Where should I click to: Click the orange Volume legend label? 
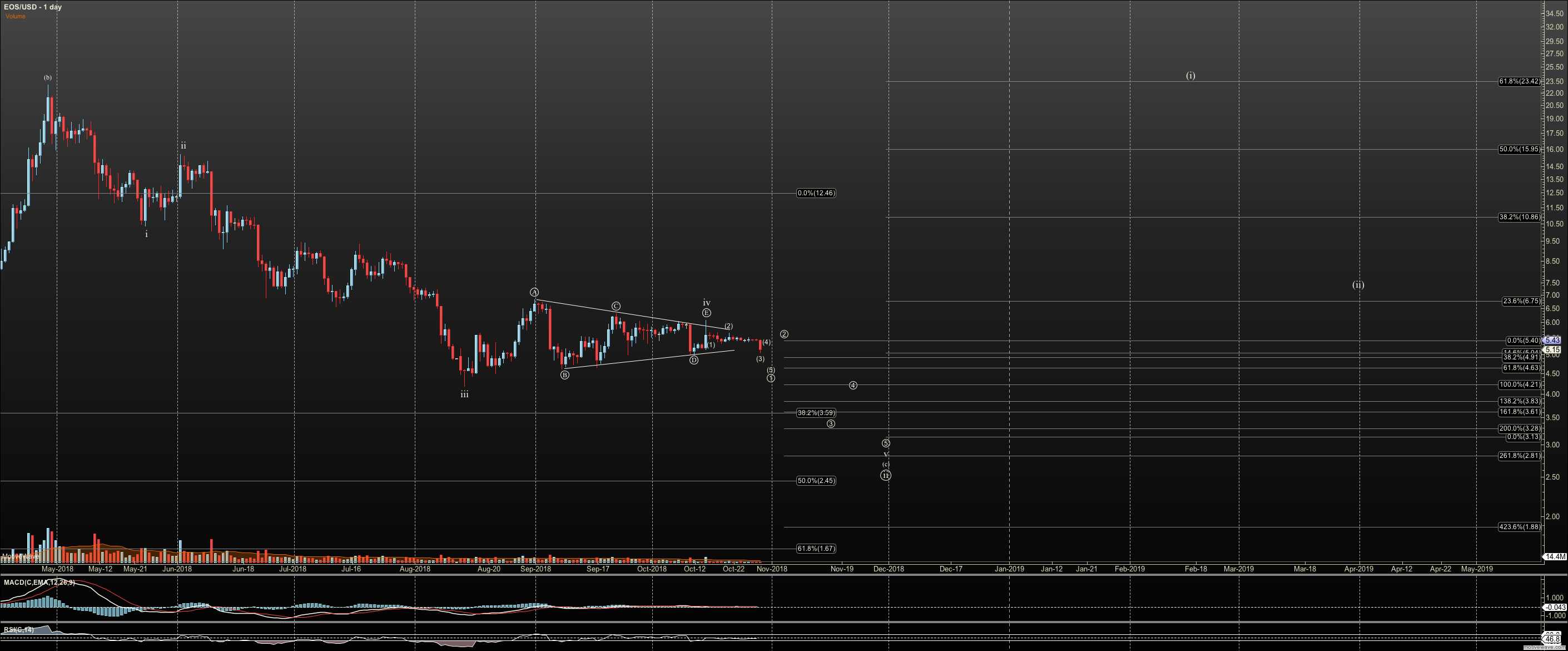[16, 17]
